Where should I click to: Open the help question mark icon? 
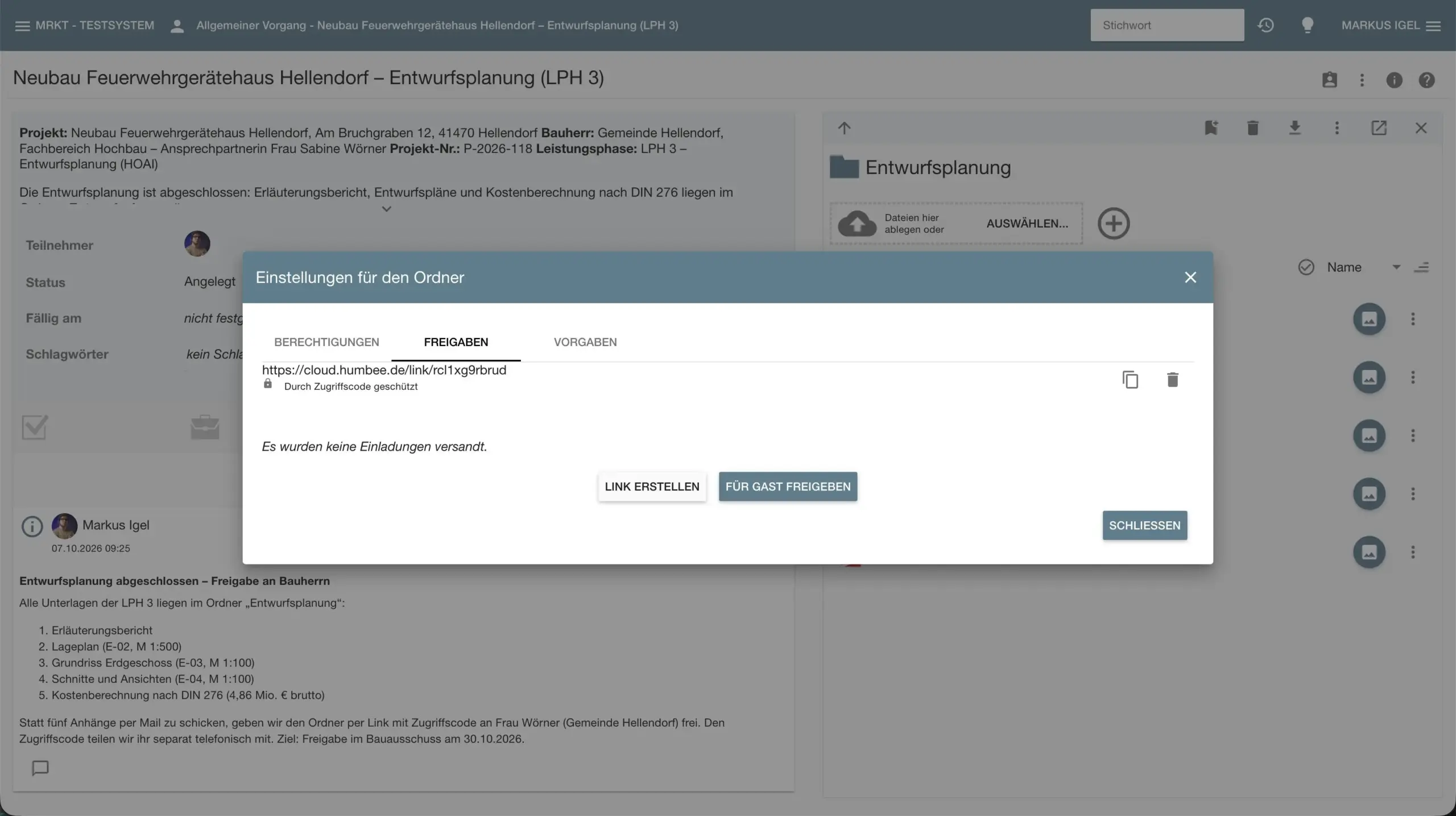[1426, 80]
